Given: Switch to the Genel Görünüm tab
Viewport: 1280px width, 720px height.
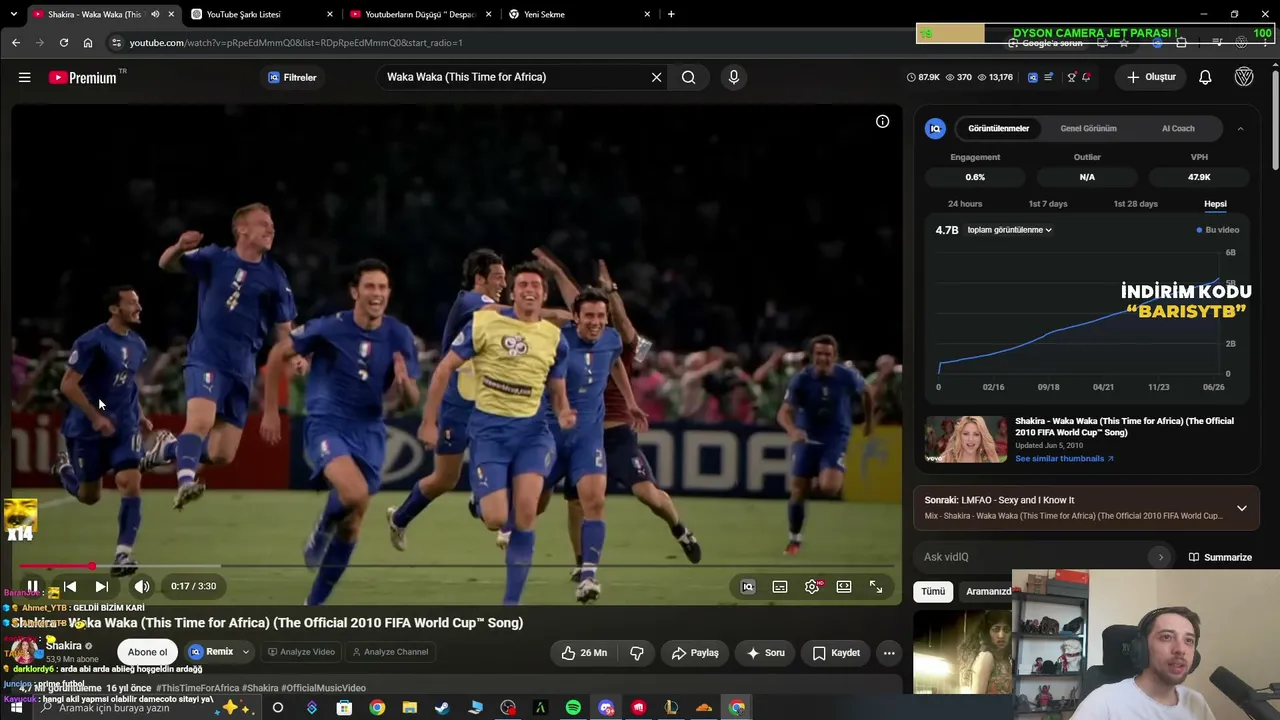Looking at the screenshot, I should click(x=1088, y=128).
